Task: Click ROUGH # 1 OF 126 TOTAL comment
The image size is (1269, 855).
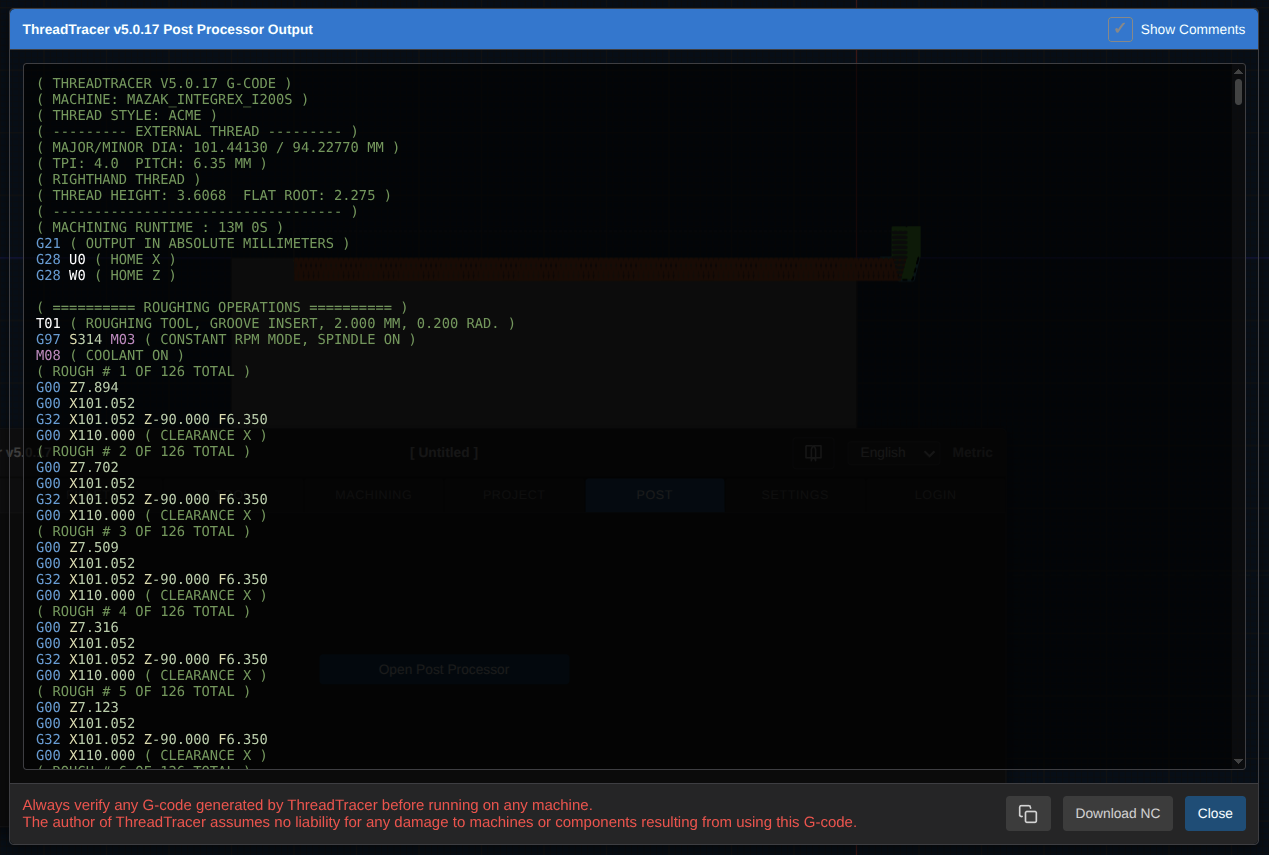Action: coord(143,371)
